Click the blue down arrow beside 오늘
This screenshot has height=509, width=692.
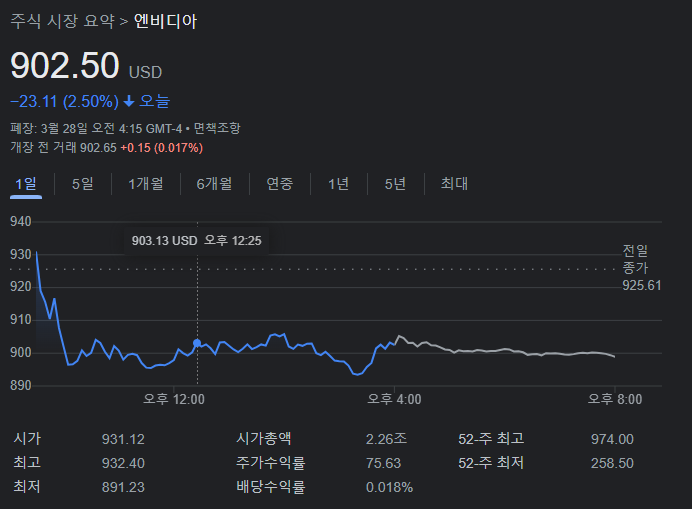pyautogui.click(x=129, y=102)
